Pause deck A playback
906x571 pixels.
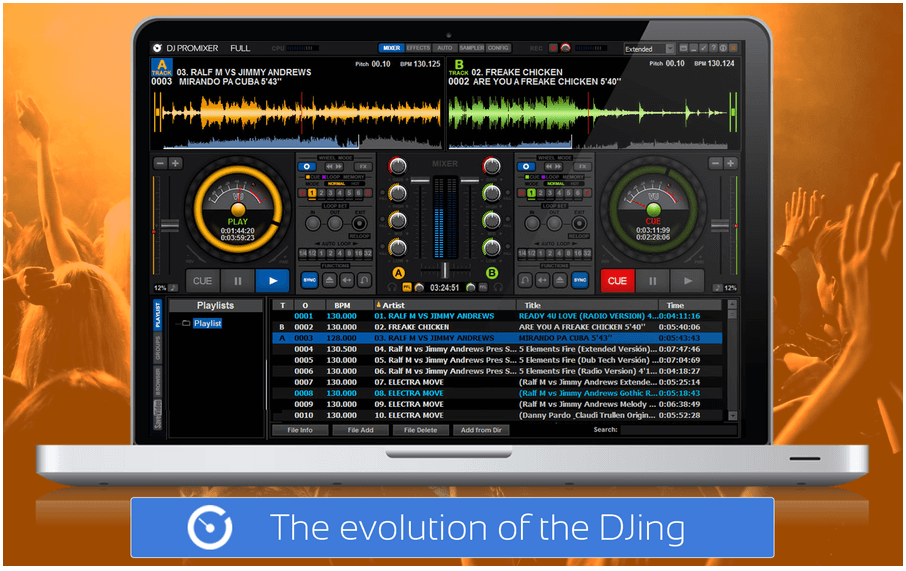tap(237, 281)
